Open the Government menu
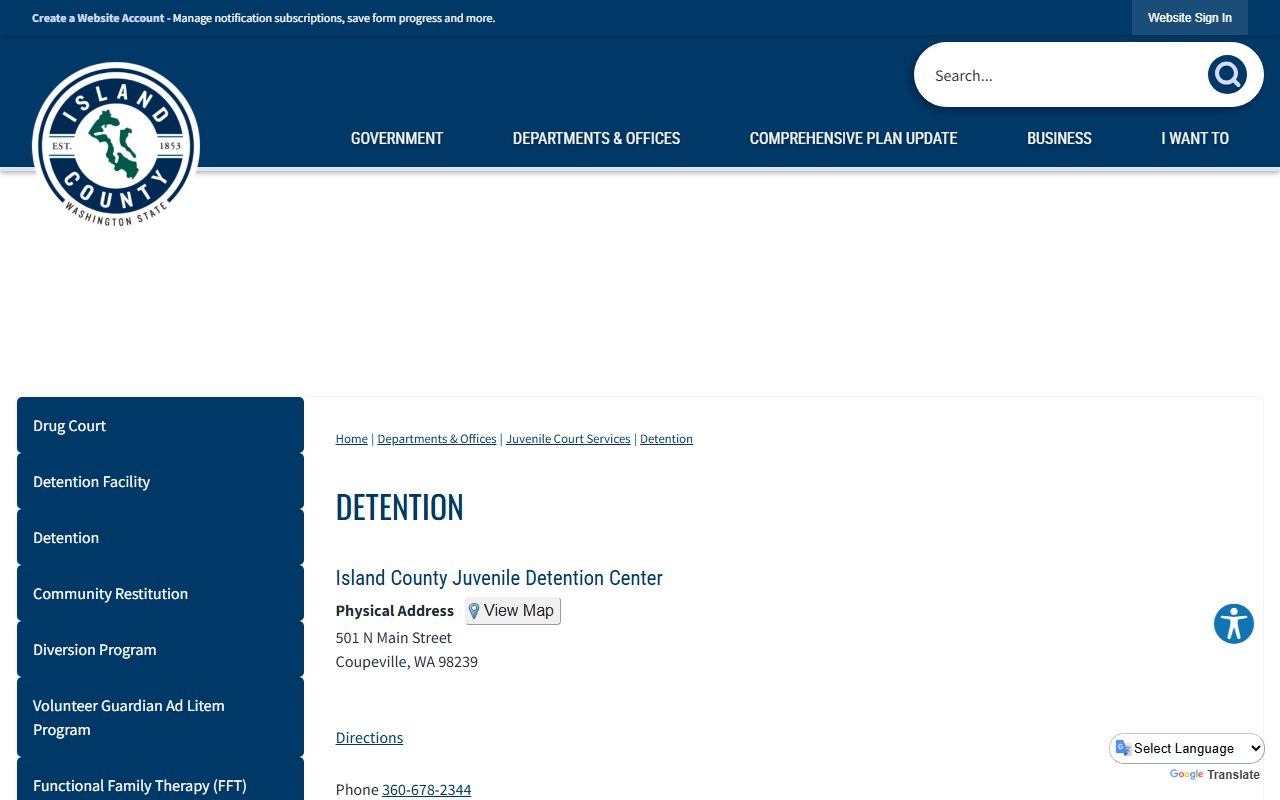The height and width of the screenshot is (800, 1280). tap(397, 138)
